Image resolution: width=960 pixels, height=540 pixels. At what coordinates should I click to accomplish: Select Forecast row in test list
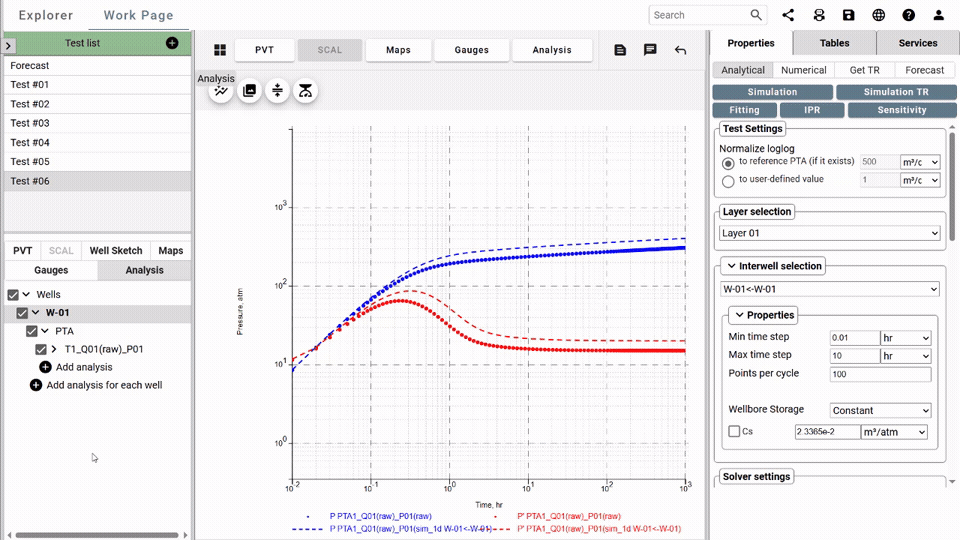pos(98,66)
